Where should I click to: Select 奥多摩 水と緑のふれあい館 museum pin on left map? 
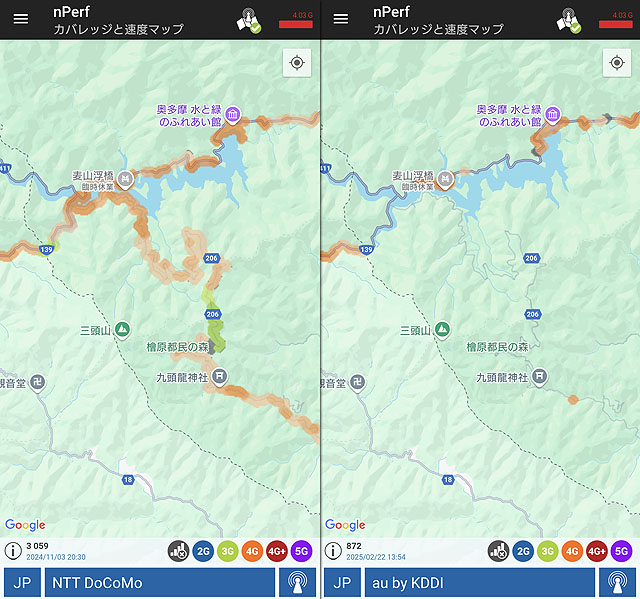(233, 115)
